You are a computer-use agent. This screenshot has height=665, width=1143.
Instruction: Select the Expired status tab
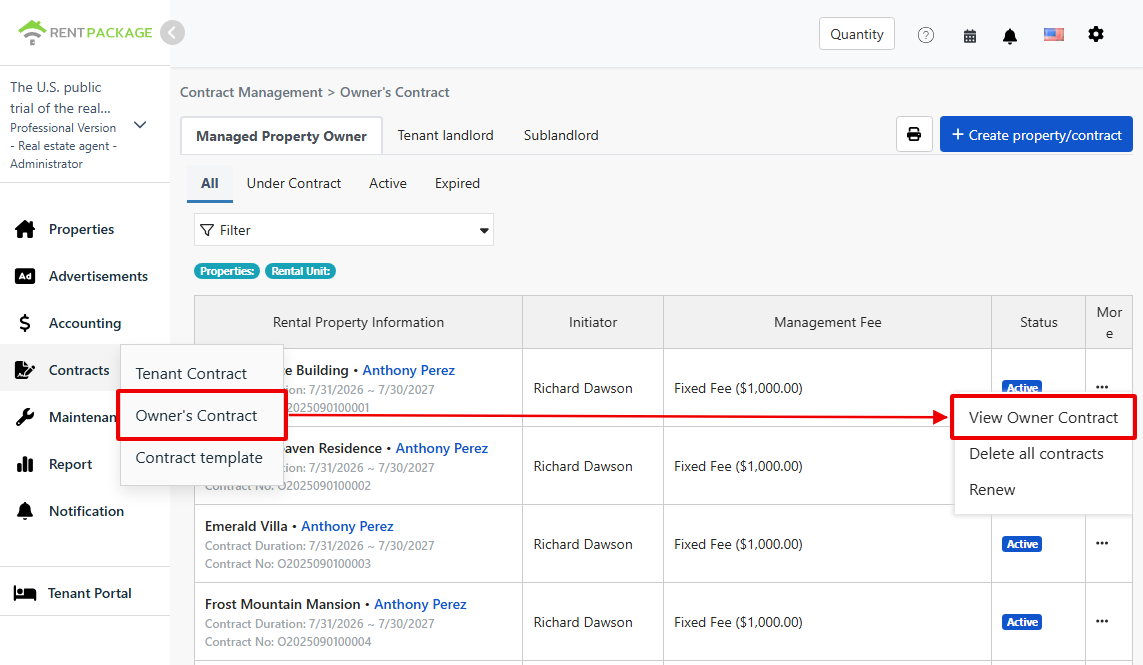tap(457, 184)
